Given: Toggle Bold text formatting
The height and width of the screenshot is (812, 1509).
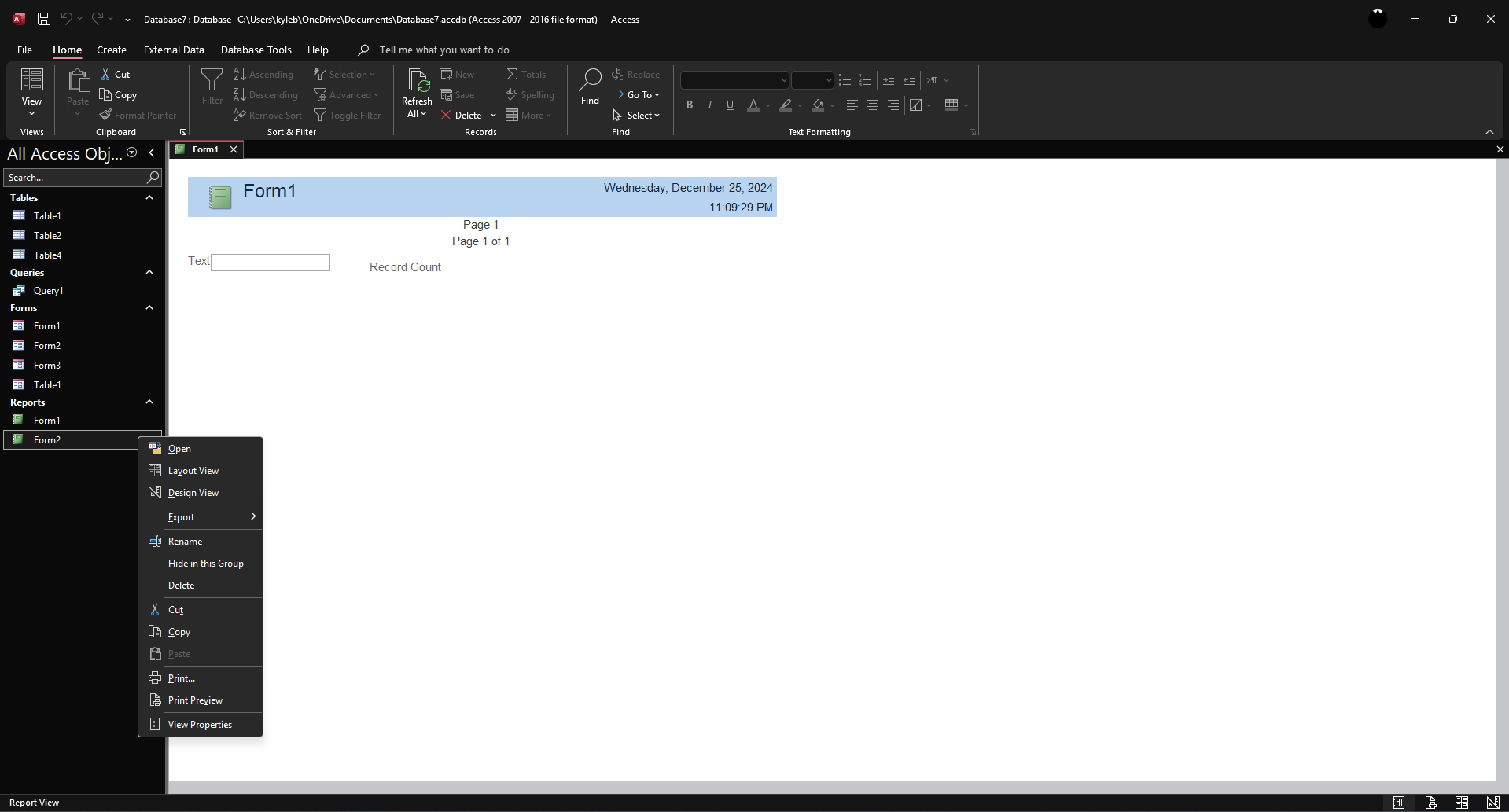Looking at the screenshot, I should tap(690, 105).
